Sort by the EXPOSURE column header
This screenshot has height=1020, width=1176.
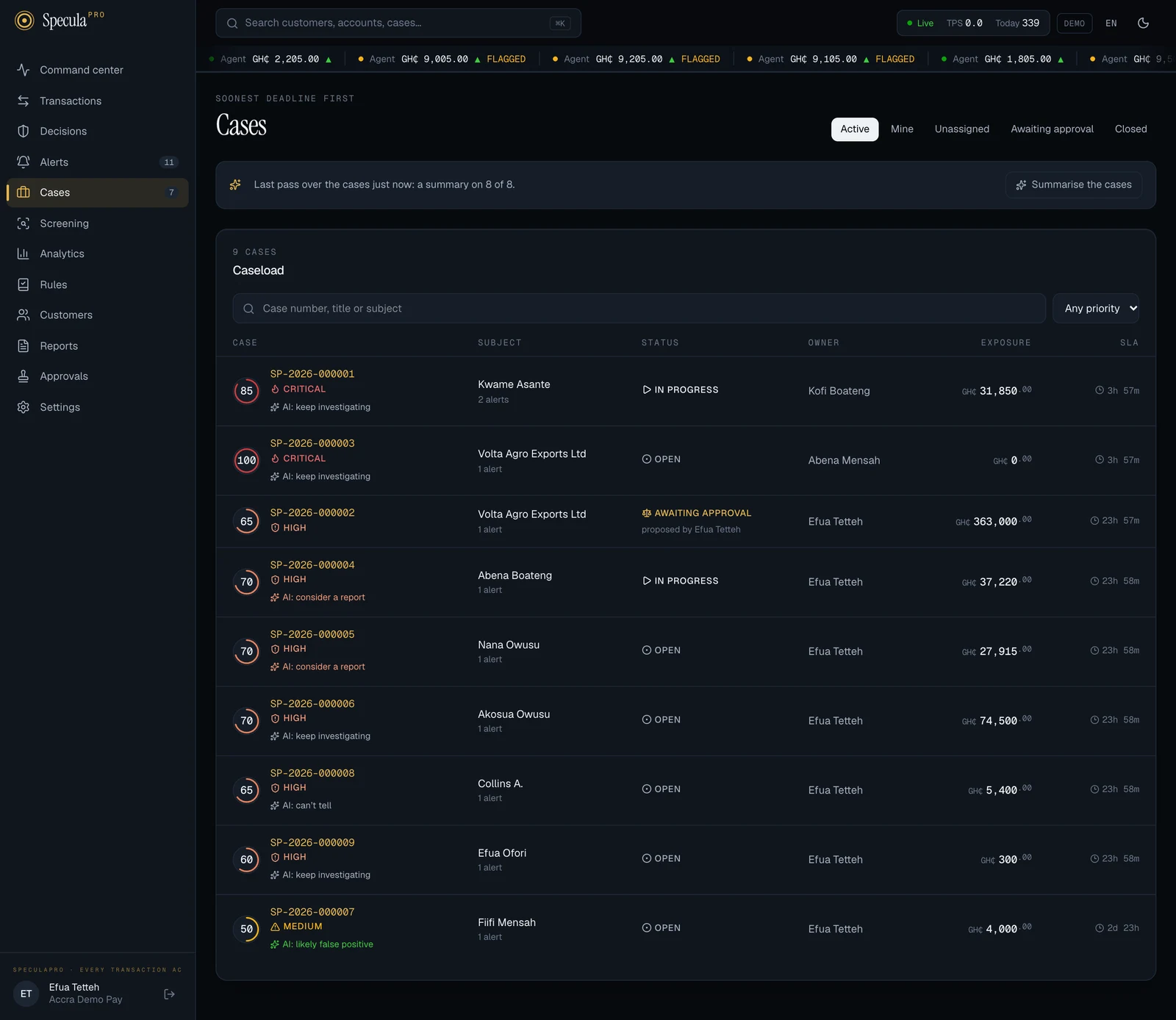point(1005,342)
